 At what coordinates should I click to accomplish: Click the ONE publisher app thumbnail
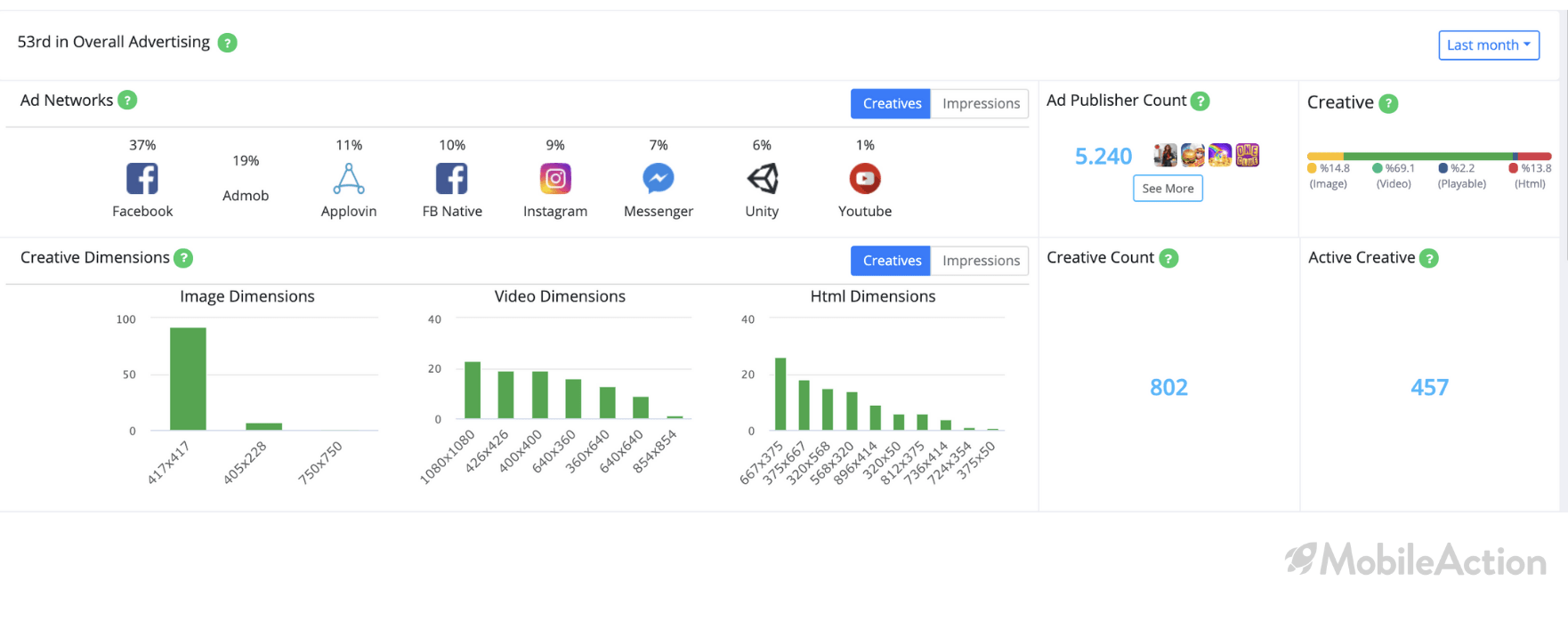point(1248,156)
